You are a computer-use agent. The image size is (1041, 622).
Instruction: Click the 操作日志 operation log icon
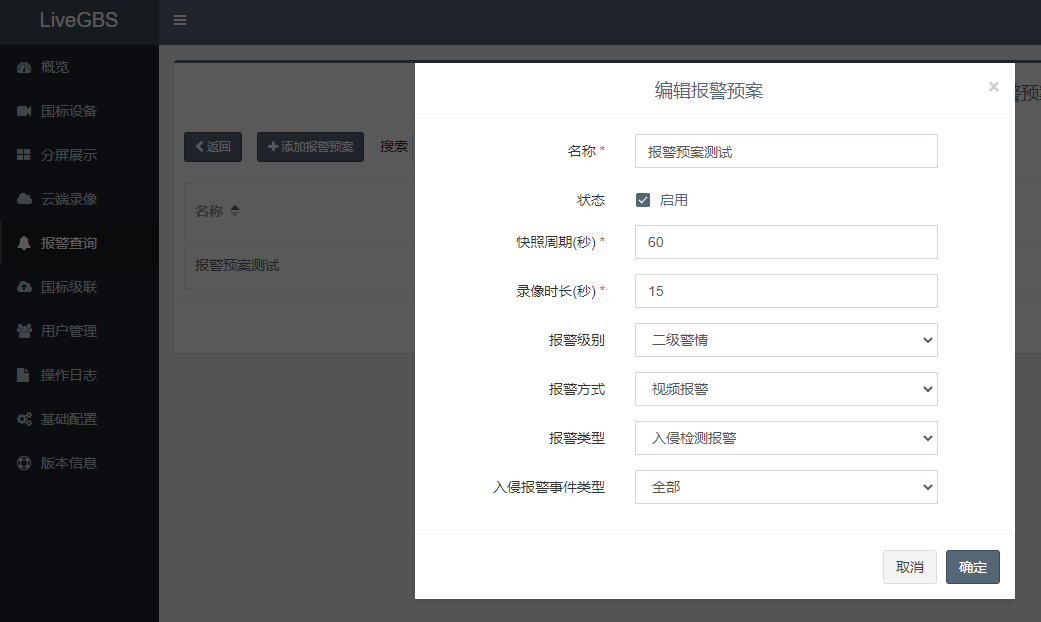pyautogui.click(x=22, y=374)
